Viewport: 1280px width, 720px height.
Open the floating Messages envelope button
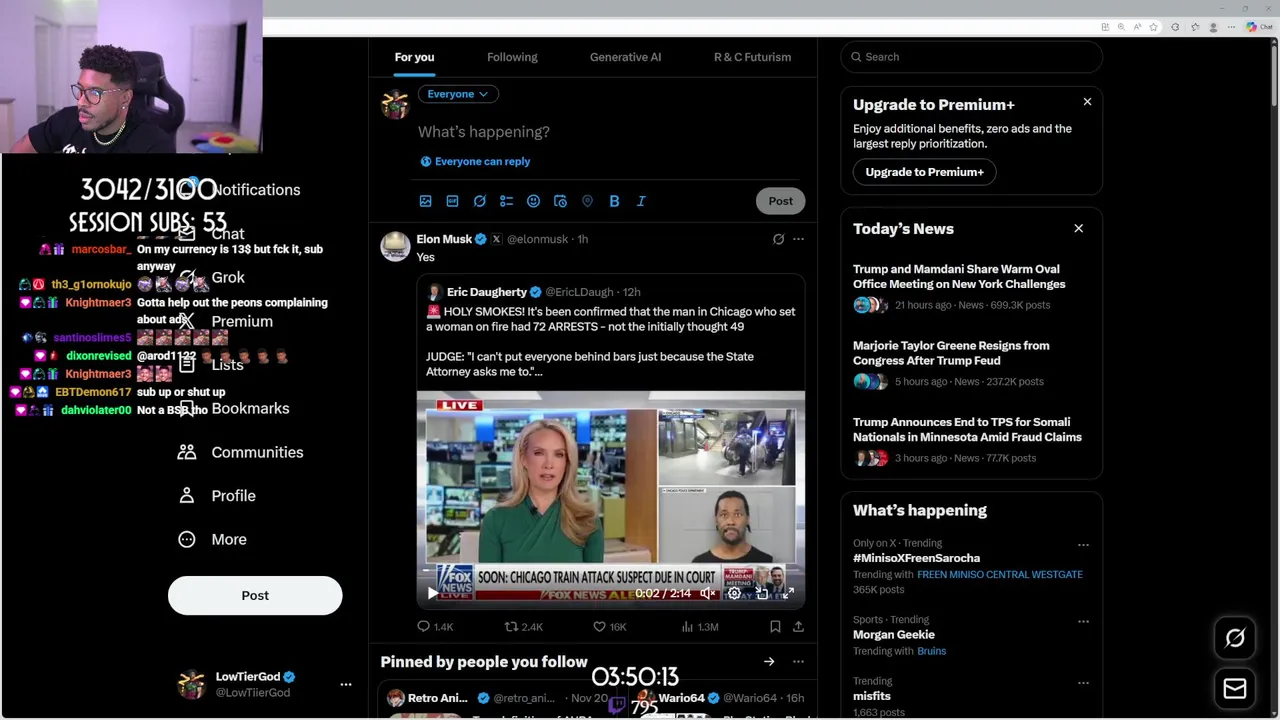pyautogui.click(x=1235, y=688)
